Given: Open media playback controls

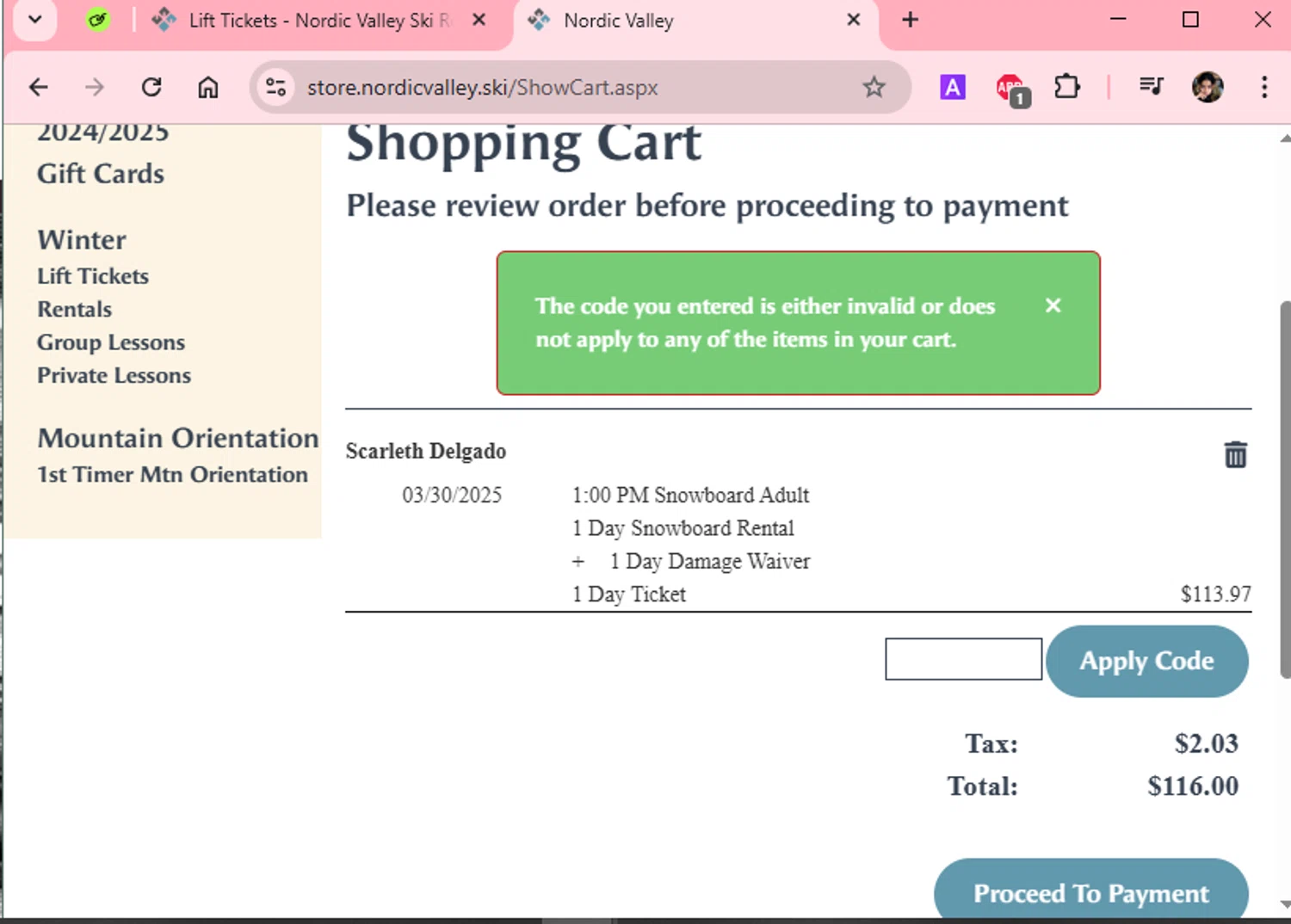Looking at the screenshot, I should (x=1151, y=86).
